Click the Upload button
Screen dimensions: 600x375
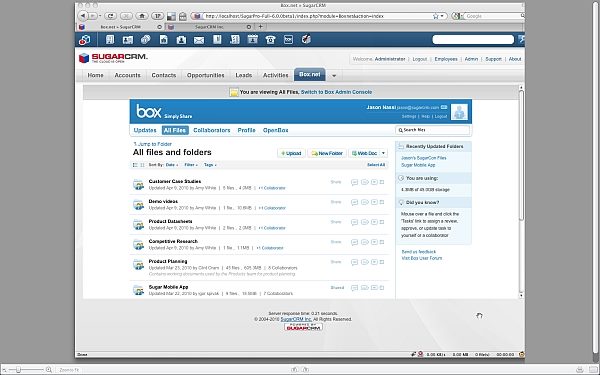point(291,153)
